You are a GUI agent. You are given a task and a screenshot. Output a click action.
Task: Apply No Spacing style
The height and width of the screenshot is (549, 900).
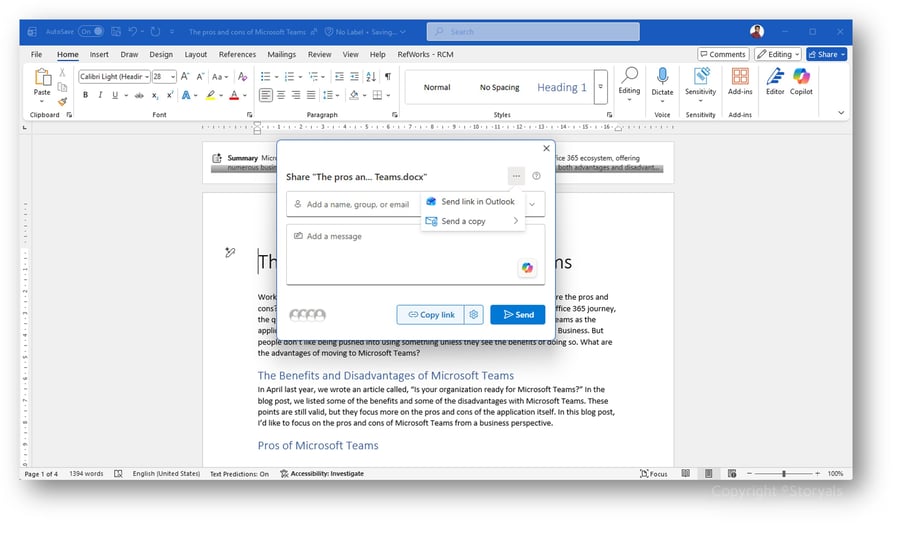tap(499, 87)
